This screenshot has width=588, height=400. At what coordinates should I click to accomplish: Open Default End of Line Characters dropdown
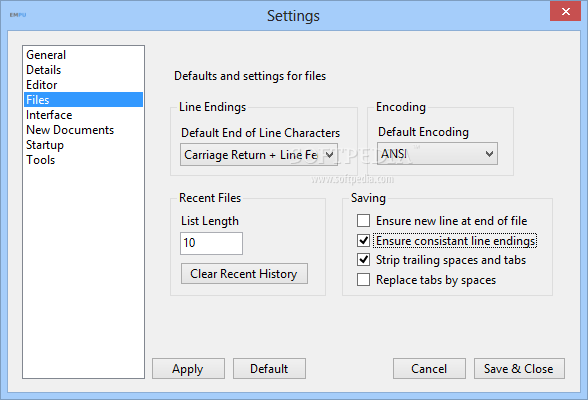259,154
